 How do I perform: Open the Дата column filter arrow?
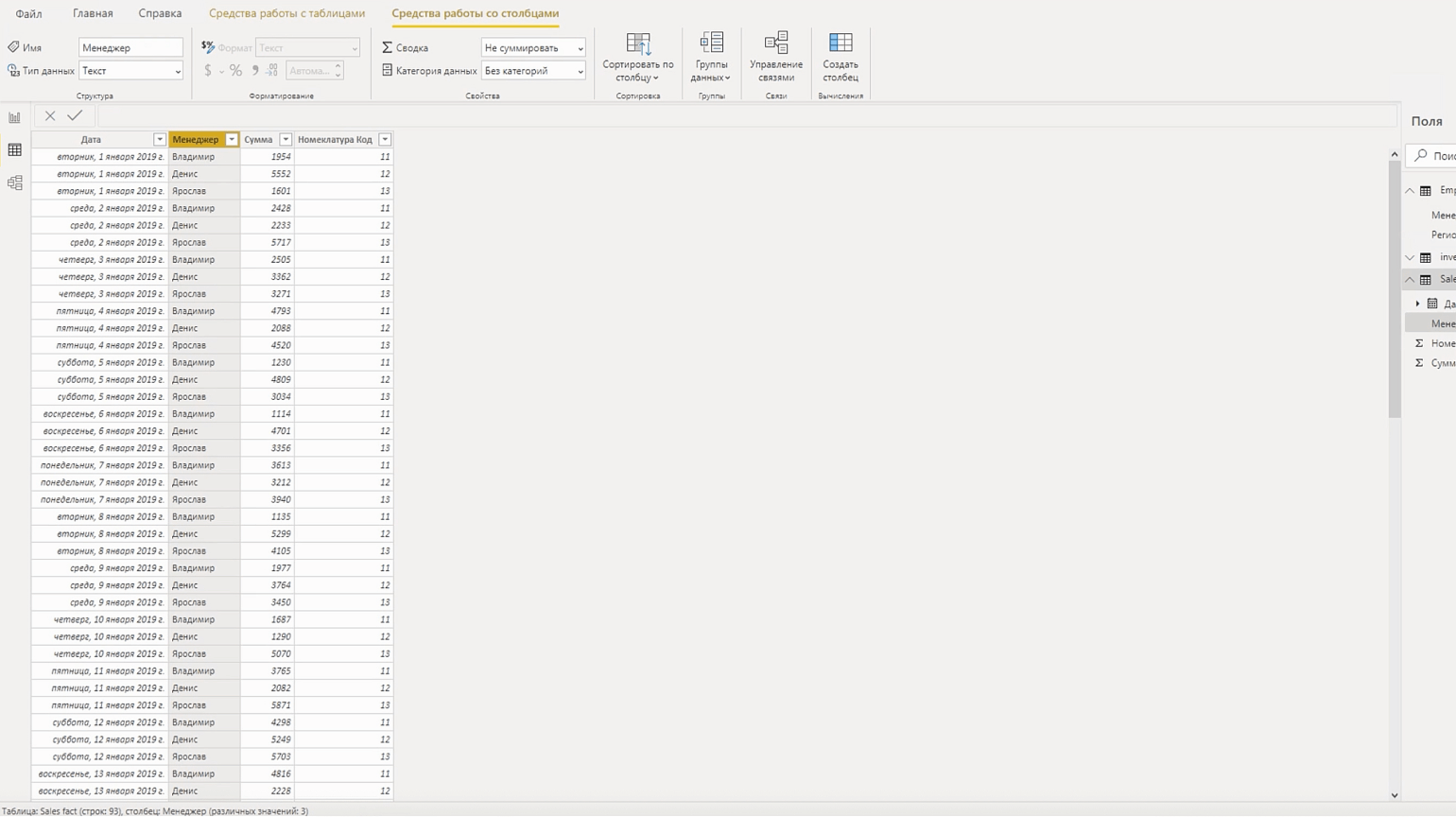159,140
